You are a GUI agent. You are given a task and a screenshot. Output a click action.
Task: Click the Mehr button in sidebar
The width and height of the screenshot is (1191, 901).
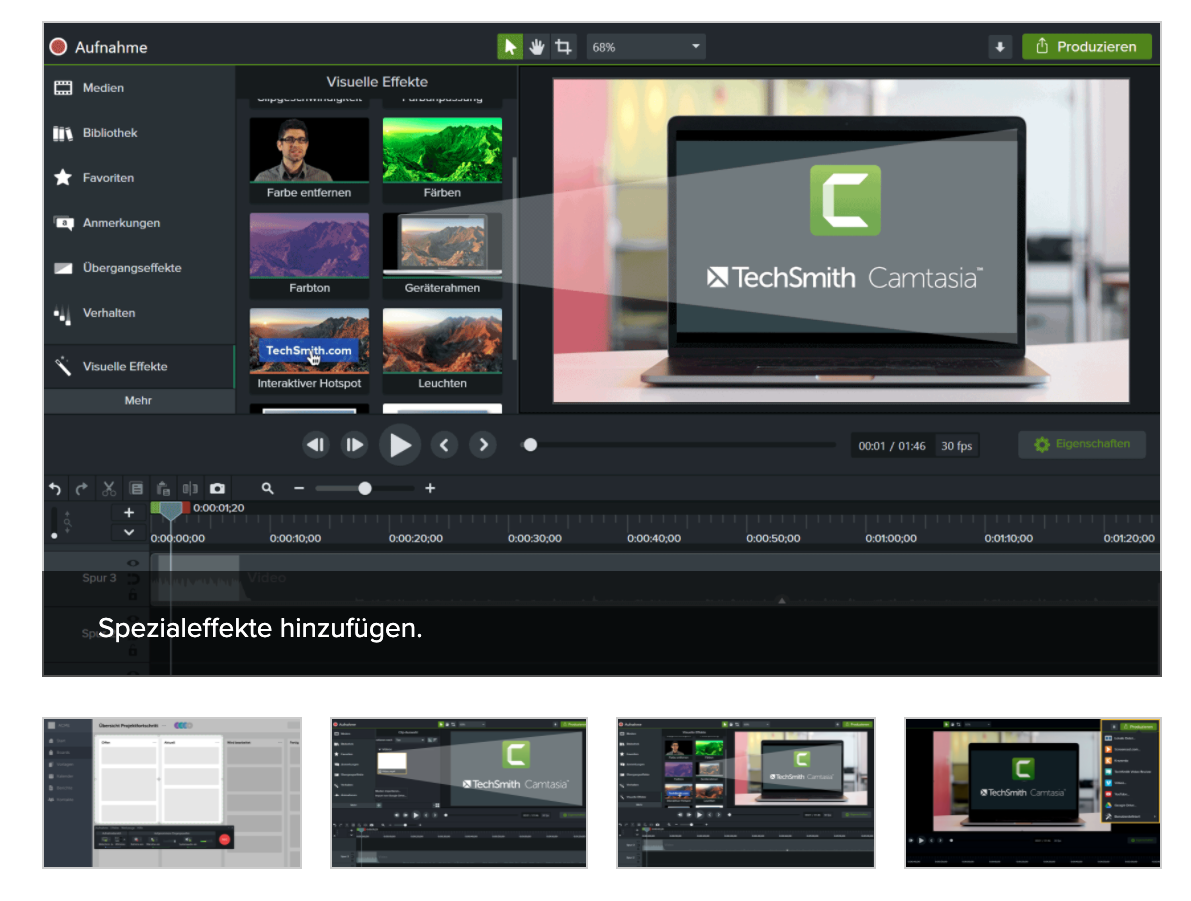[139, 400]
